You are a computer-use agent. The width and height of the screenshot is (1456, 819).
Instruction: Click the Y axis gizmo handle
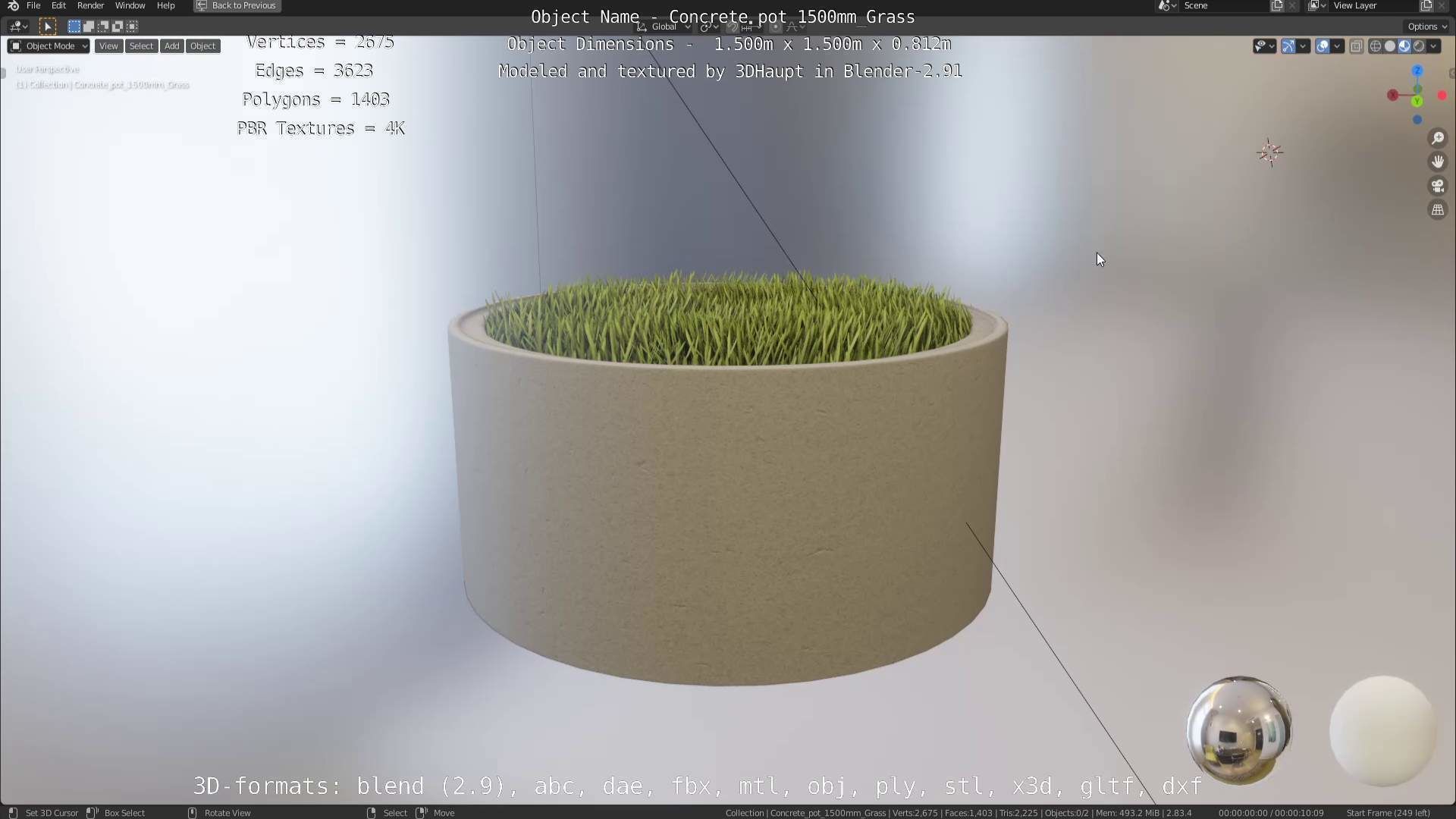click(x=1417, y=101)
